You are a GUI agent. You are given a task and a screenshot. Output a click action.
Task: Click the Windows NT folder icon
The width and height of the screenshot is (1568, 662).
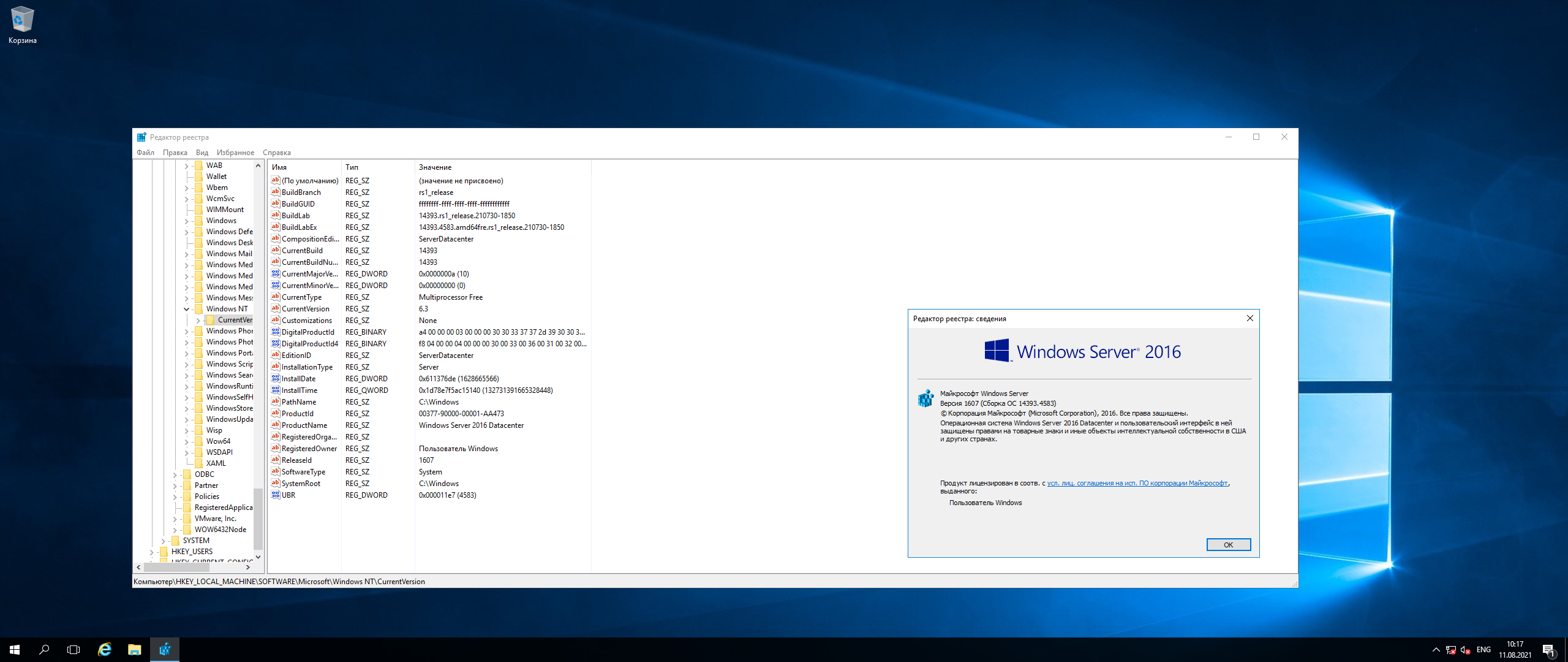pyautogui.click(x=198, y=309)
